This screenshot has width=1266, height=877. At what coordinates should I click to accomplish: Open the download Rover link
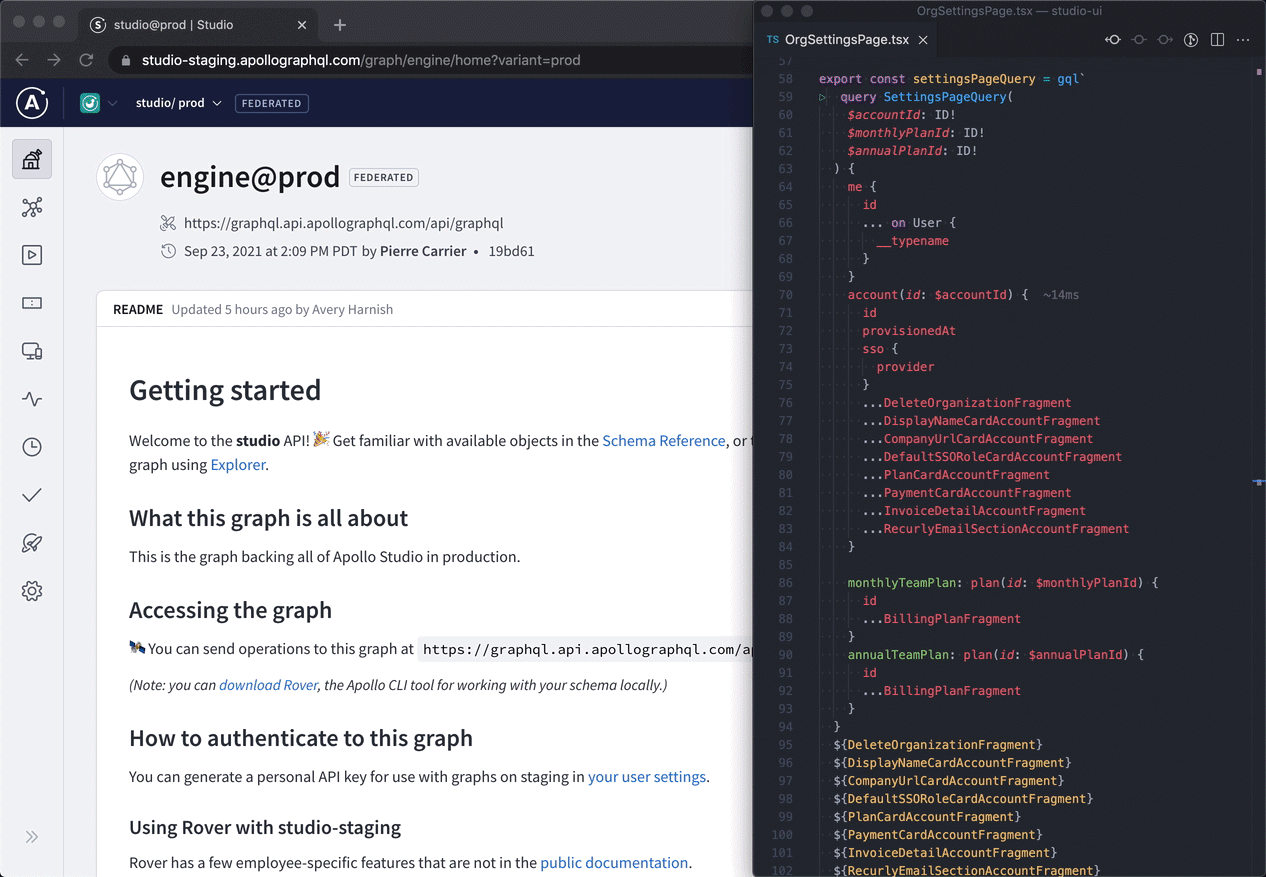pyautogui.click(x=268, y=685)
